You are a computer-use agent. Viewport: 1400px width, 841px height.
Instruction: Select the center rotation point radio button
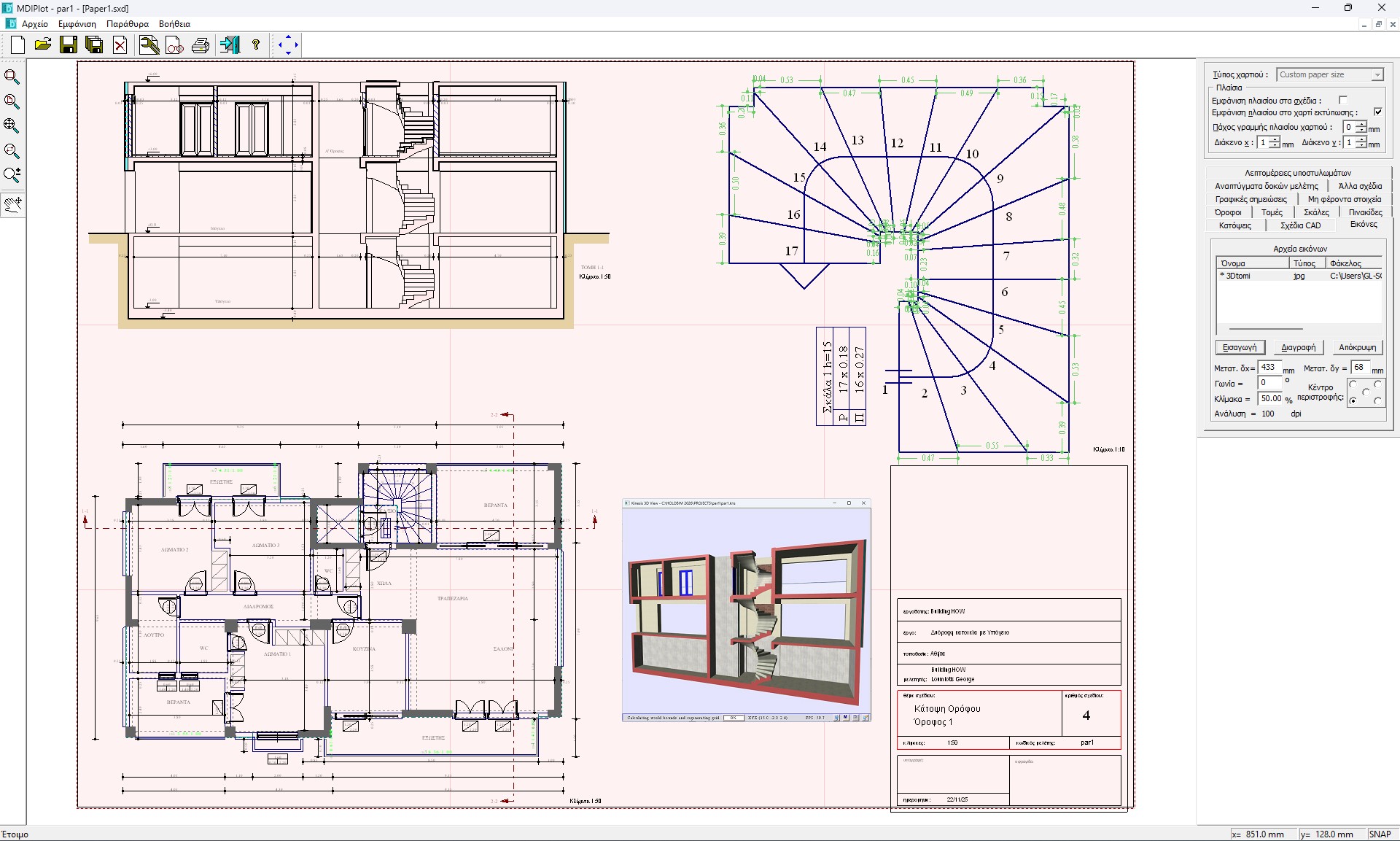1365,392
